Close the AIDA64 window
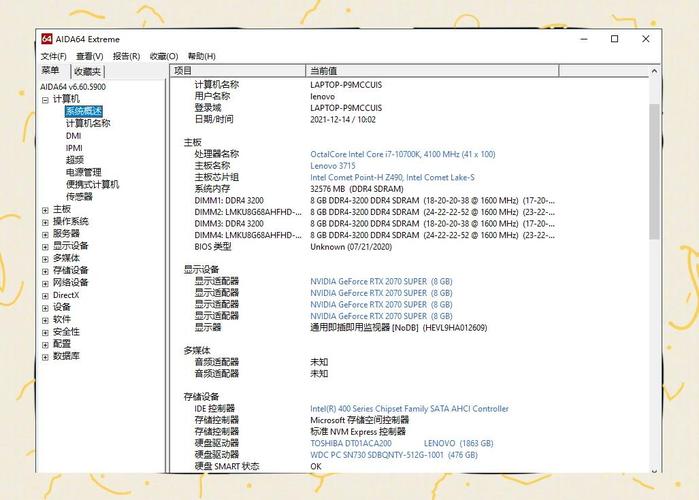 point(646,39)
